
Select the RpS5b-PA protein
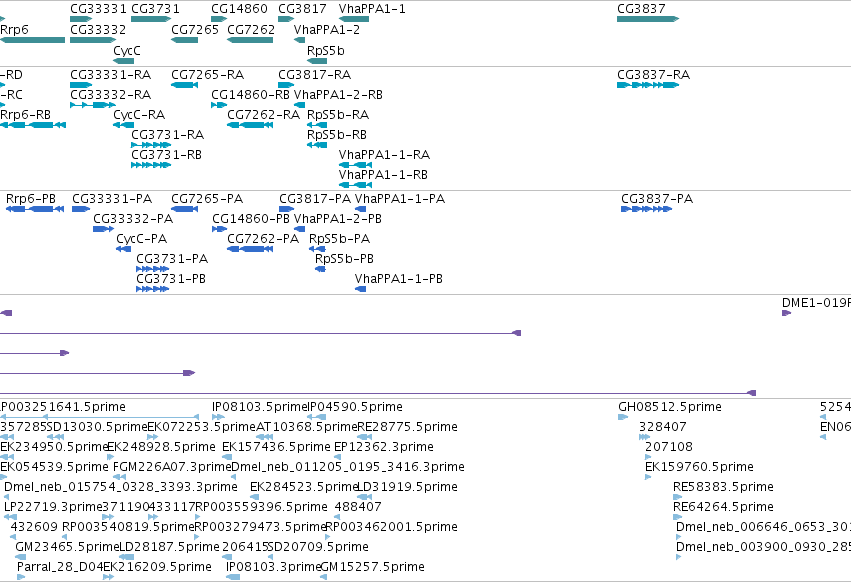pos(317,249)
